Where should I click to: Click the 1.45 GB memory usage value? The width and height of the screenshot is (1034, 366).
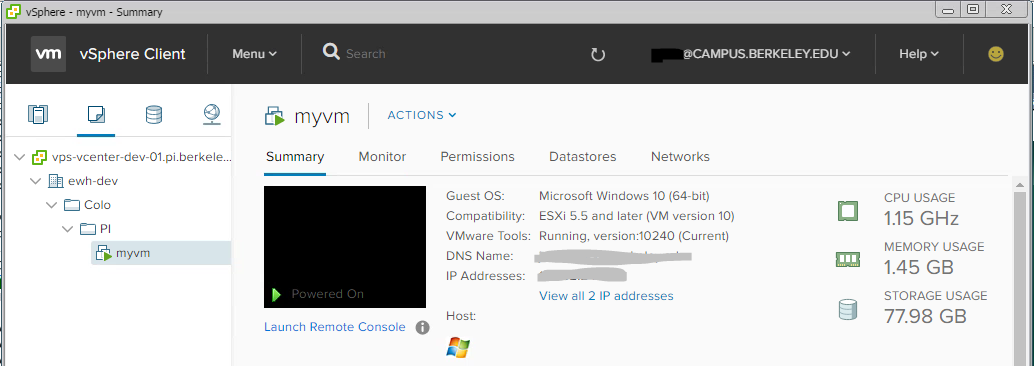pyautogui.click(x=919, y=267)
